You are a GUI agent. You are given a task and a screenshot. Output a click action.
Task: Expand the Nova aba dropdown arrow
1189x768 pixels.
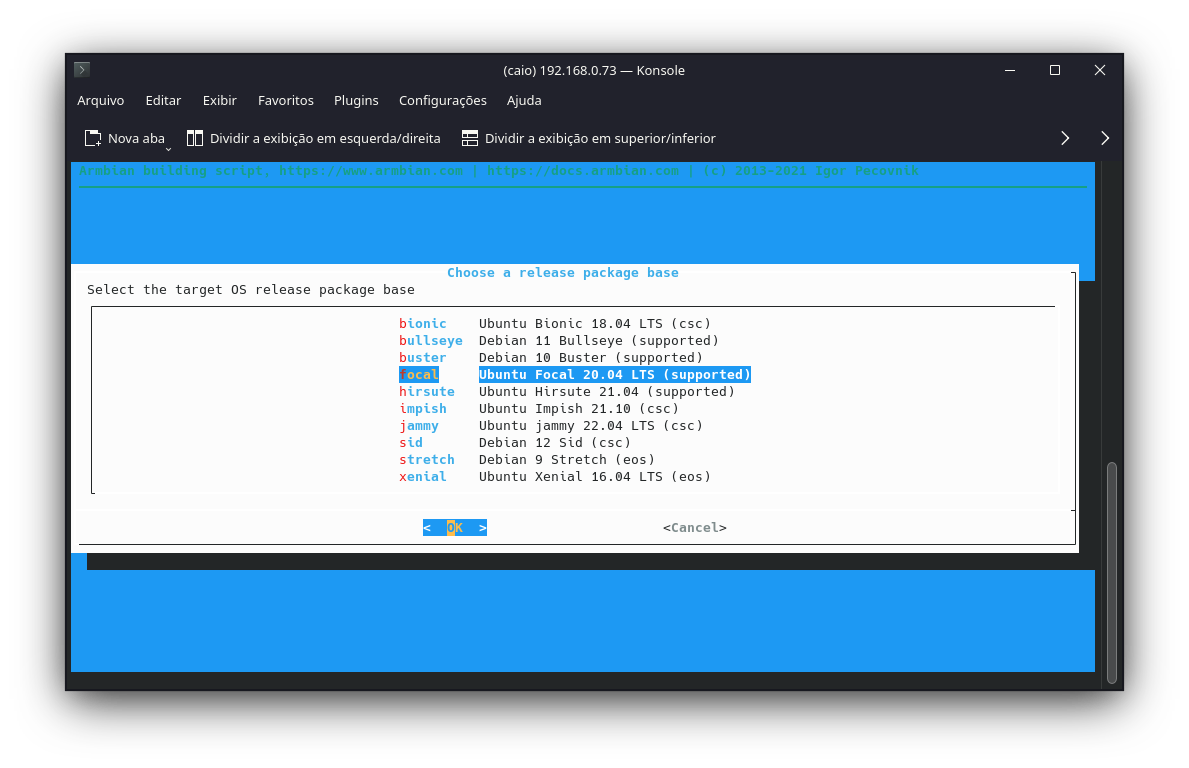point(168,149)
